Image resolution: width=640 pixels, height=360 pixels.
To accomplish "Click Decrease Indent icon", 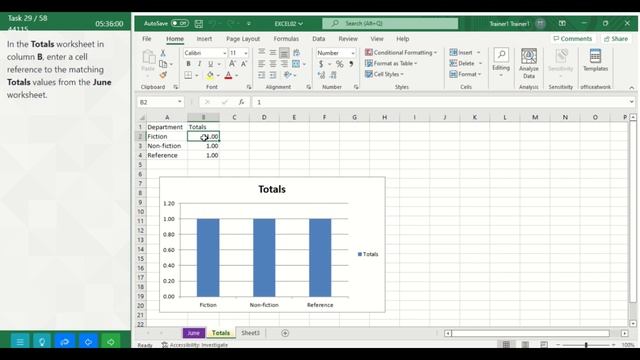I will coord(262,75).
